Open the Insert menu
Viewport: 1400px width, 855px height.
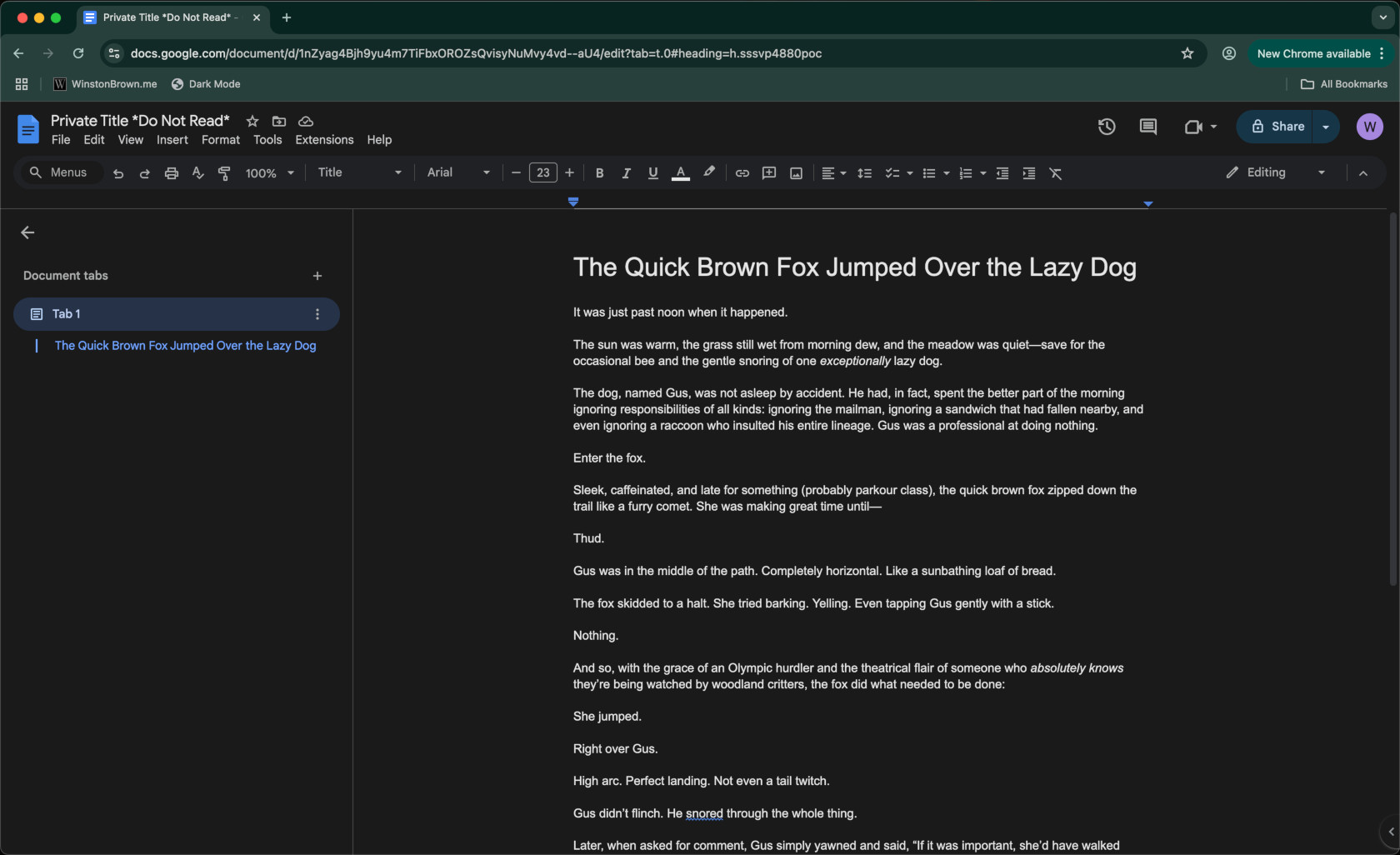click(x=172, y=140)
